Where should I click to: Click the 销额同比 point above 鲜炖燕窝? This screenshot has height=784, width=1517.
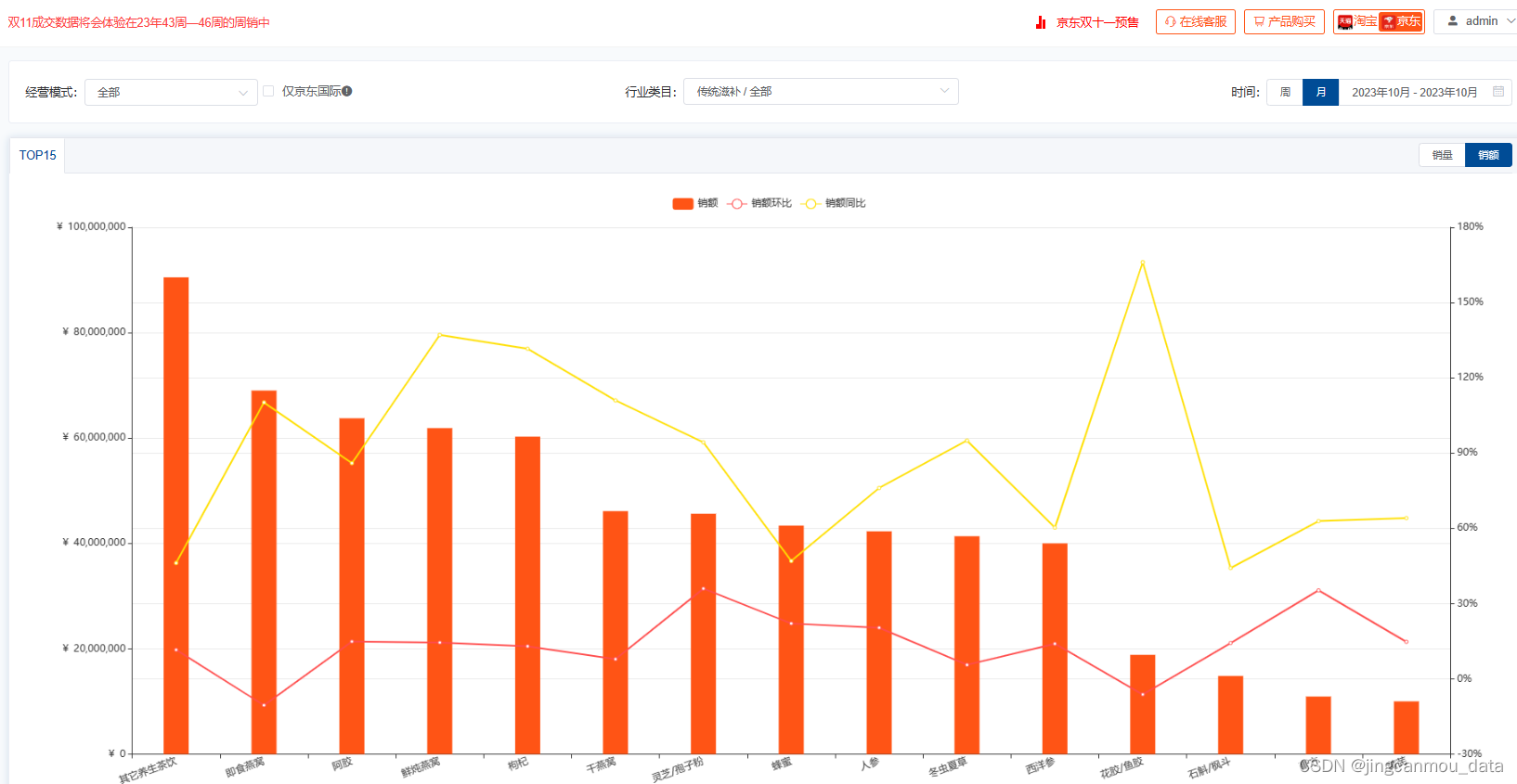point(440,334)
